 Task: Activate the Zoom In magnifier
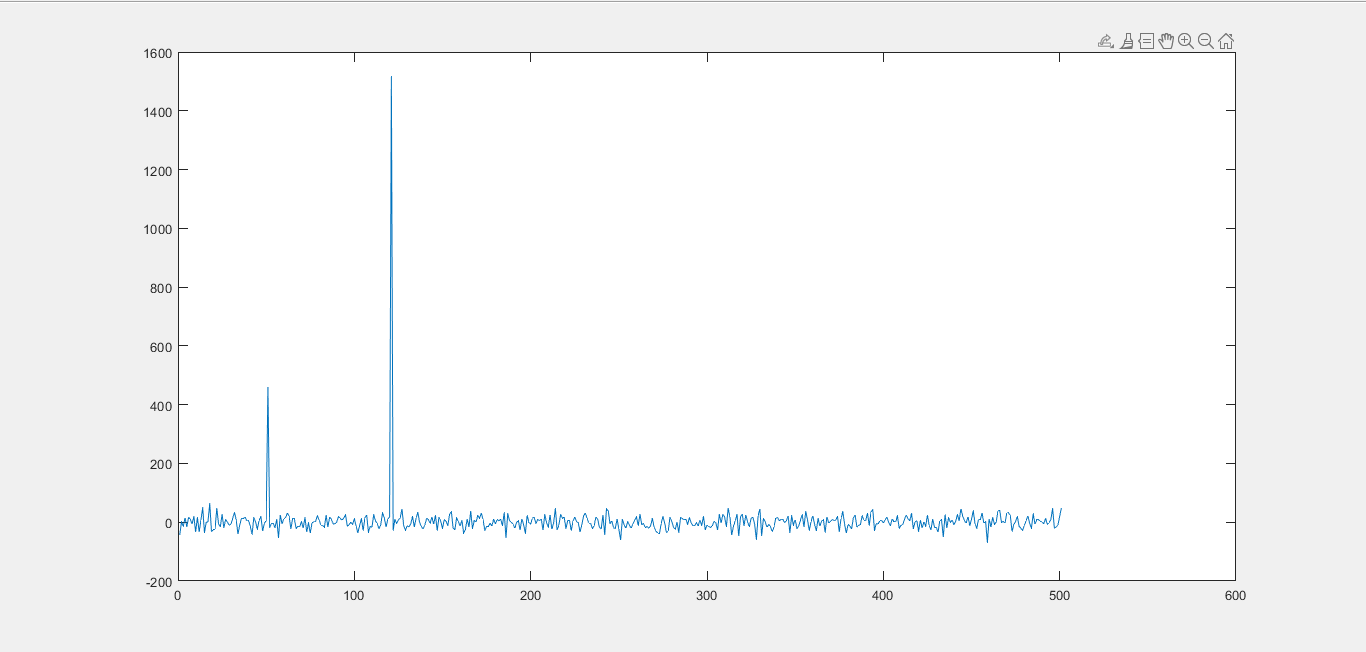pyautogui.click(x=1186, y=41)
